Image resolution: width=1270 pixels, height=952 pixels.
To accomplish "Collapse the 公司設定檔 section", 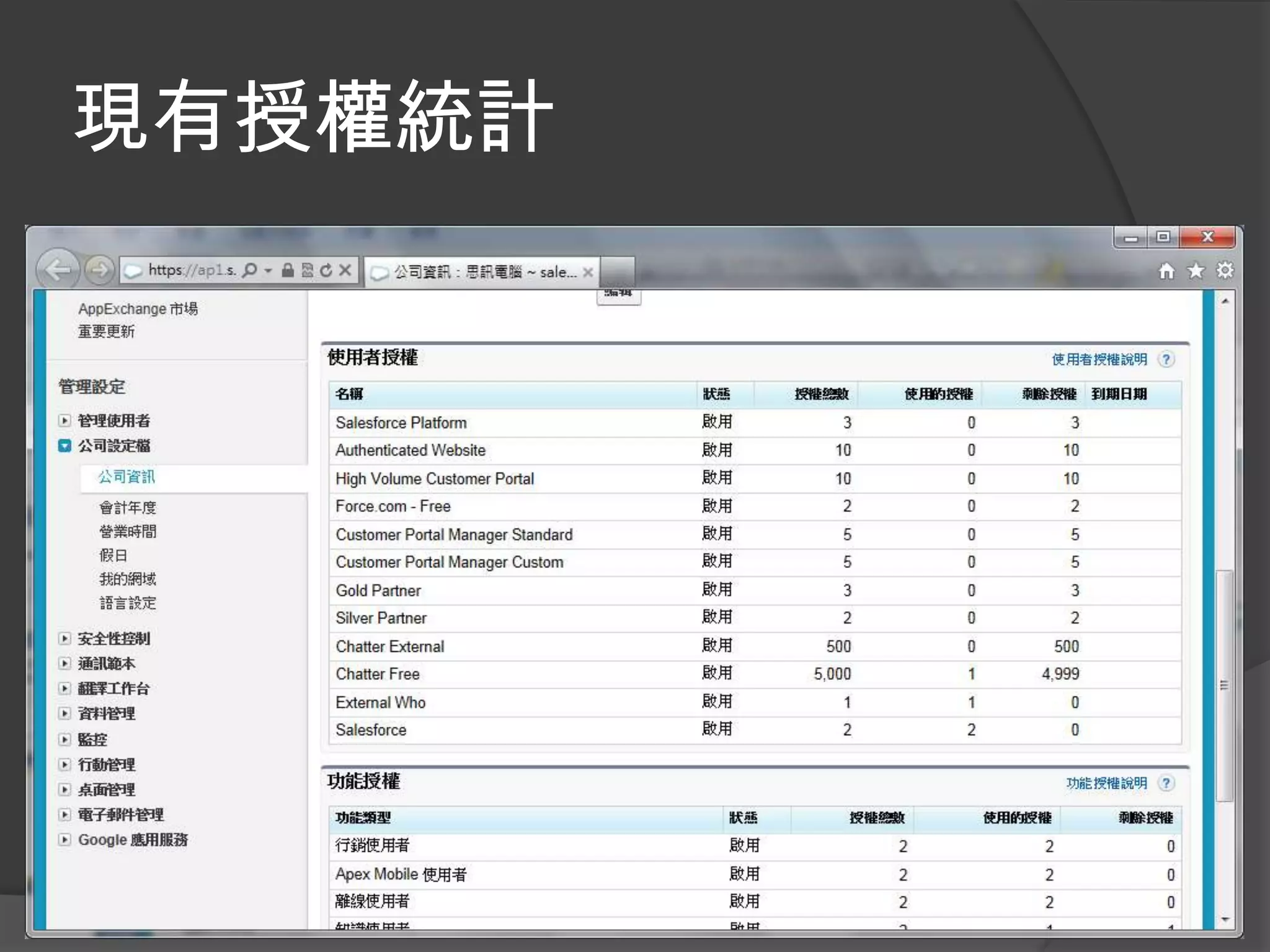I will (x=64, y=446).
